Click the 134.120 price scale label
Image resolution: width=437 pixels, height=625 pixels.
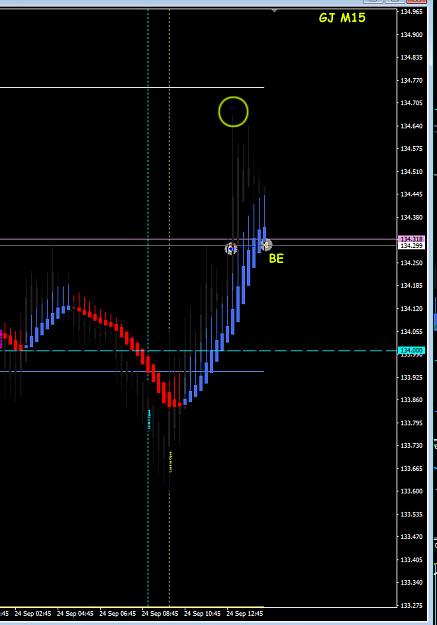(x=411, y=309)
